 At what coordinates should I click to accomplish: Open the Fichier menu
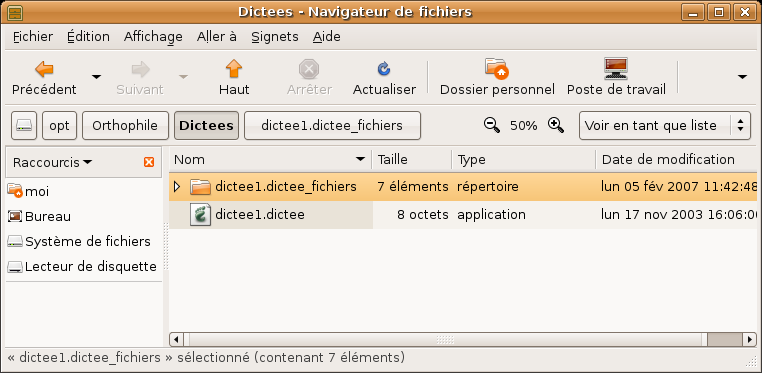33,36
